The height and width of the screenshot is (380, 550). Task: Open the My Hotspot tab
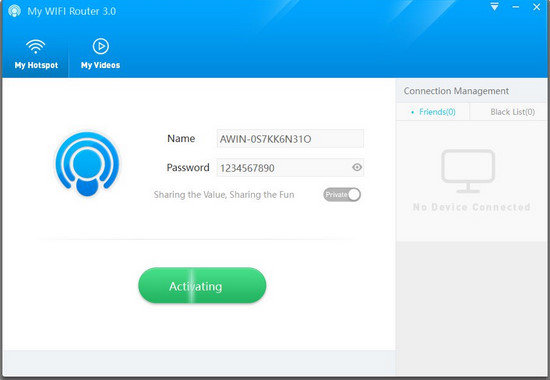click(36, 54)
